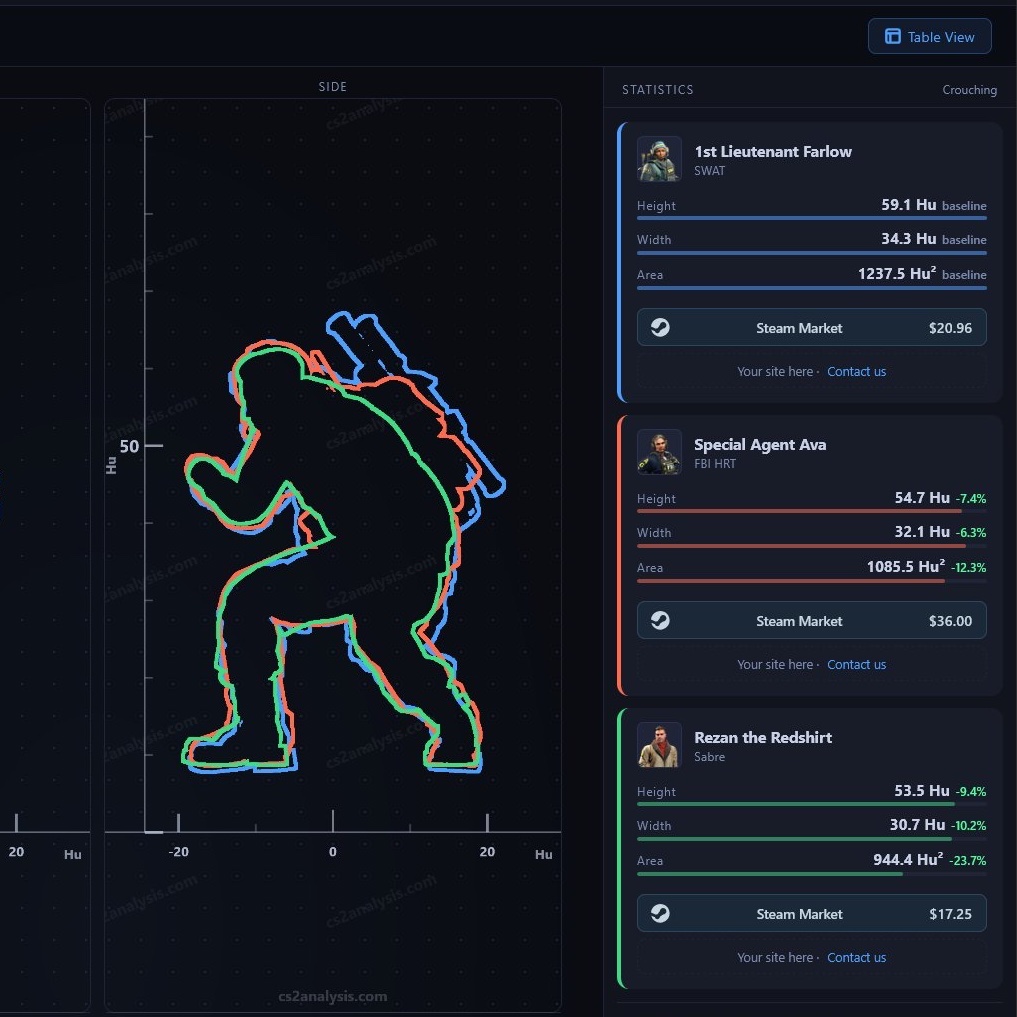Click Farlow height value 59.1 Hu
The image size is (1017, 1017).
click(x=908, y=205)
